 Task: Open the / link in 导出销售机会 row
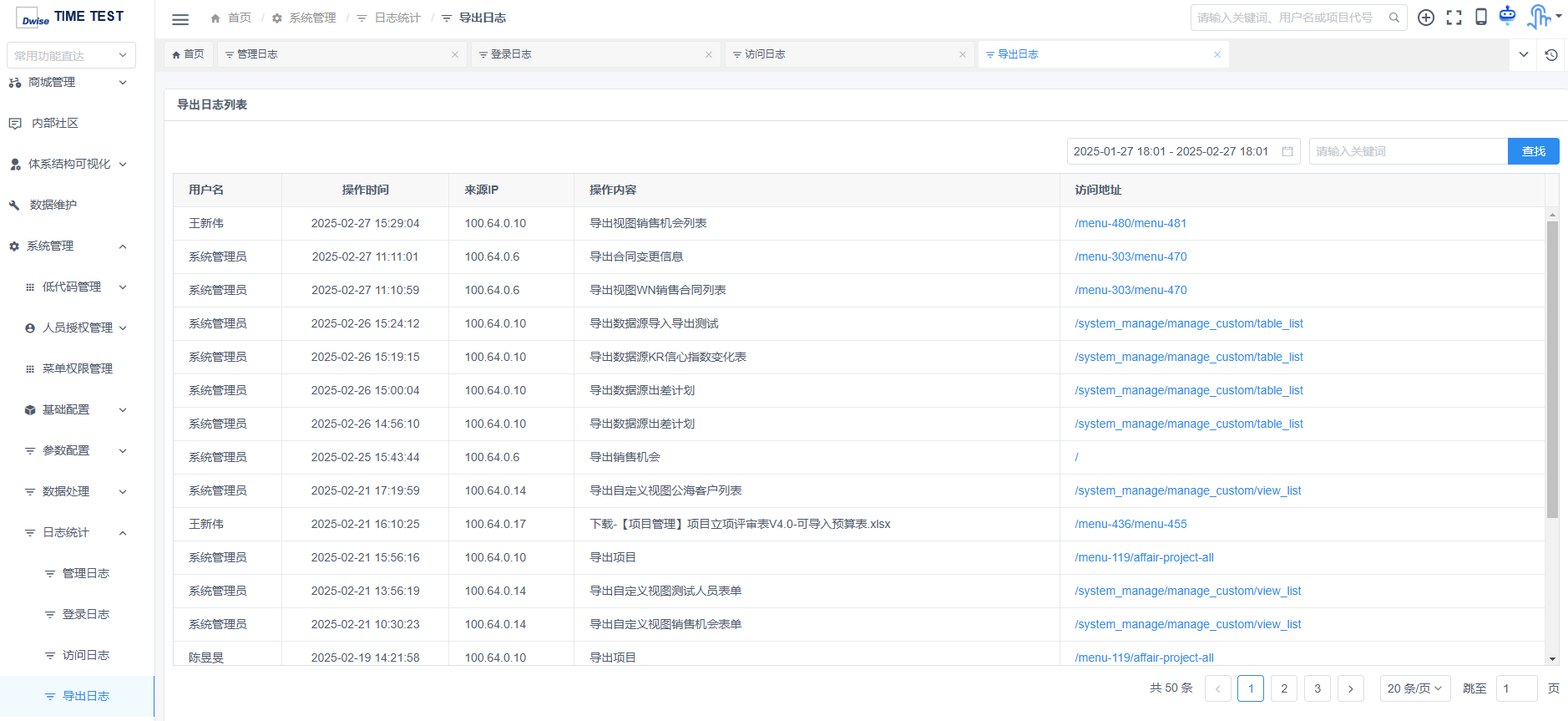[x=1077, y=457]
